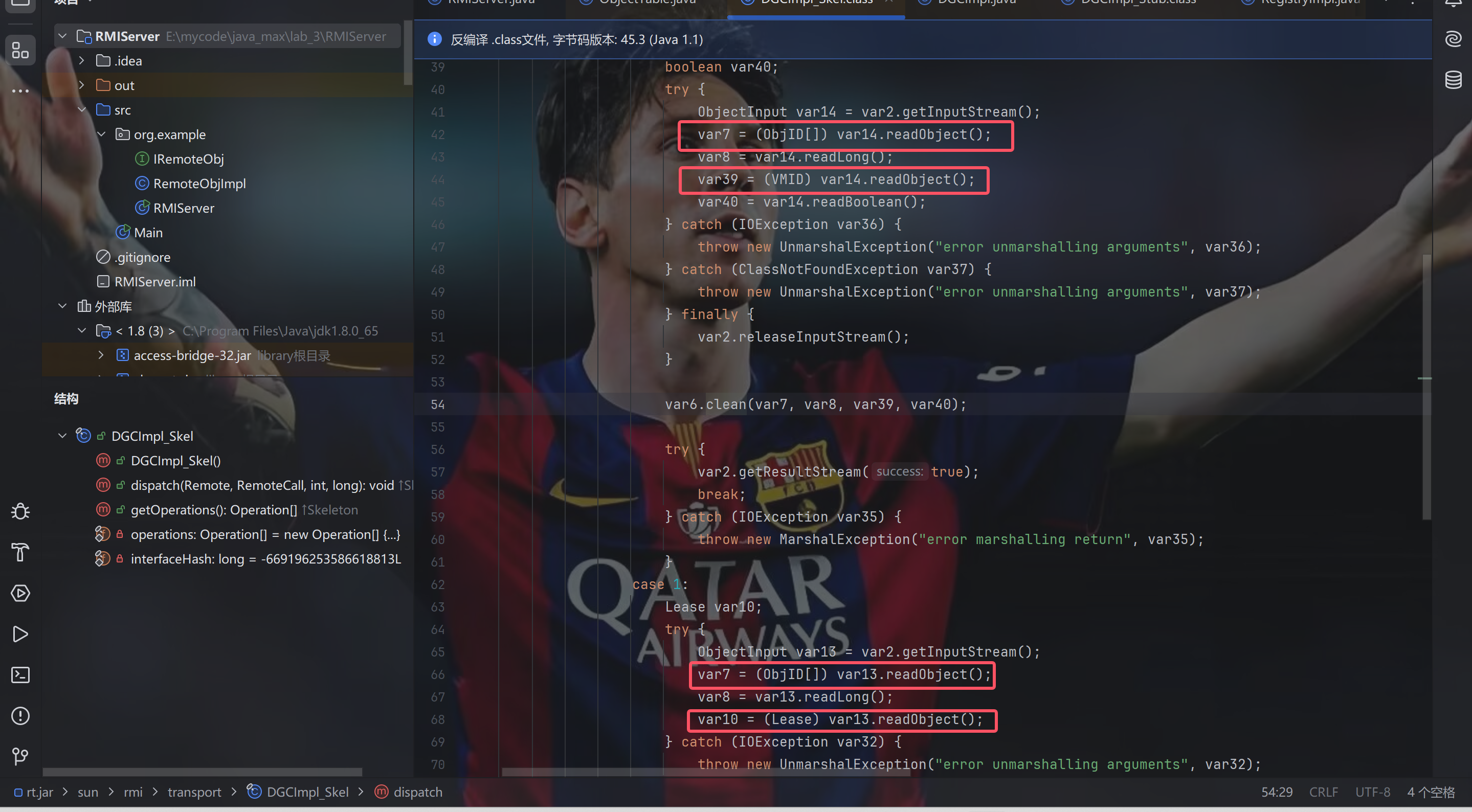This screenshot has height=812, width=1472.
Task: Click the RMIServer runnable class icon
Action: [x=142, y=208]
